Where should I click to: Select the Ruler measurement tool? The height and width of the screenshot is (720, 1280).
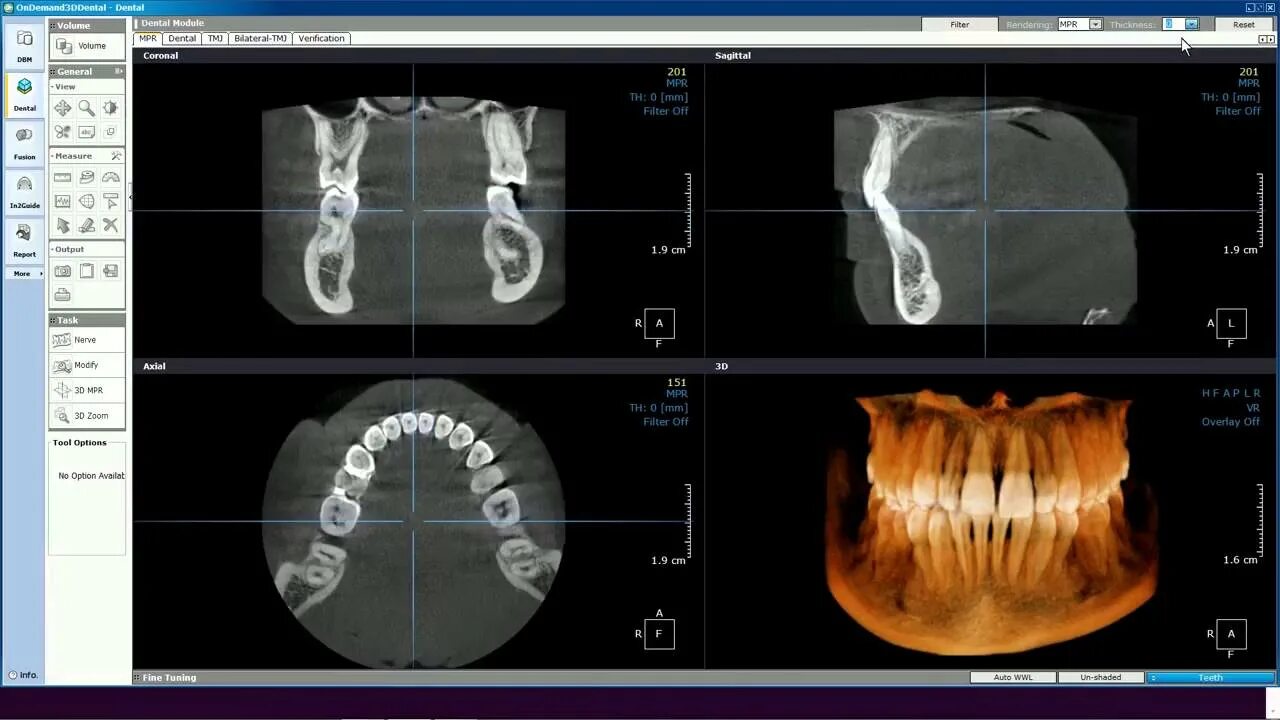[63, 177]
